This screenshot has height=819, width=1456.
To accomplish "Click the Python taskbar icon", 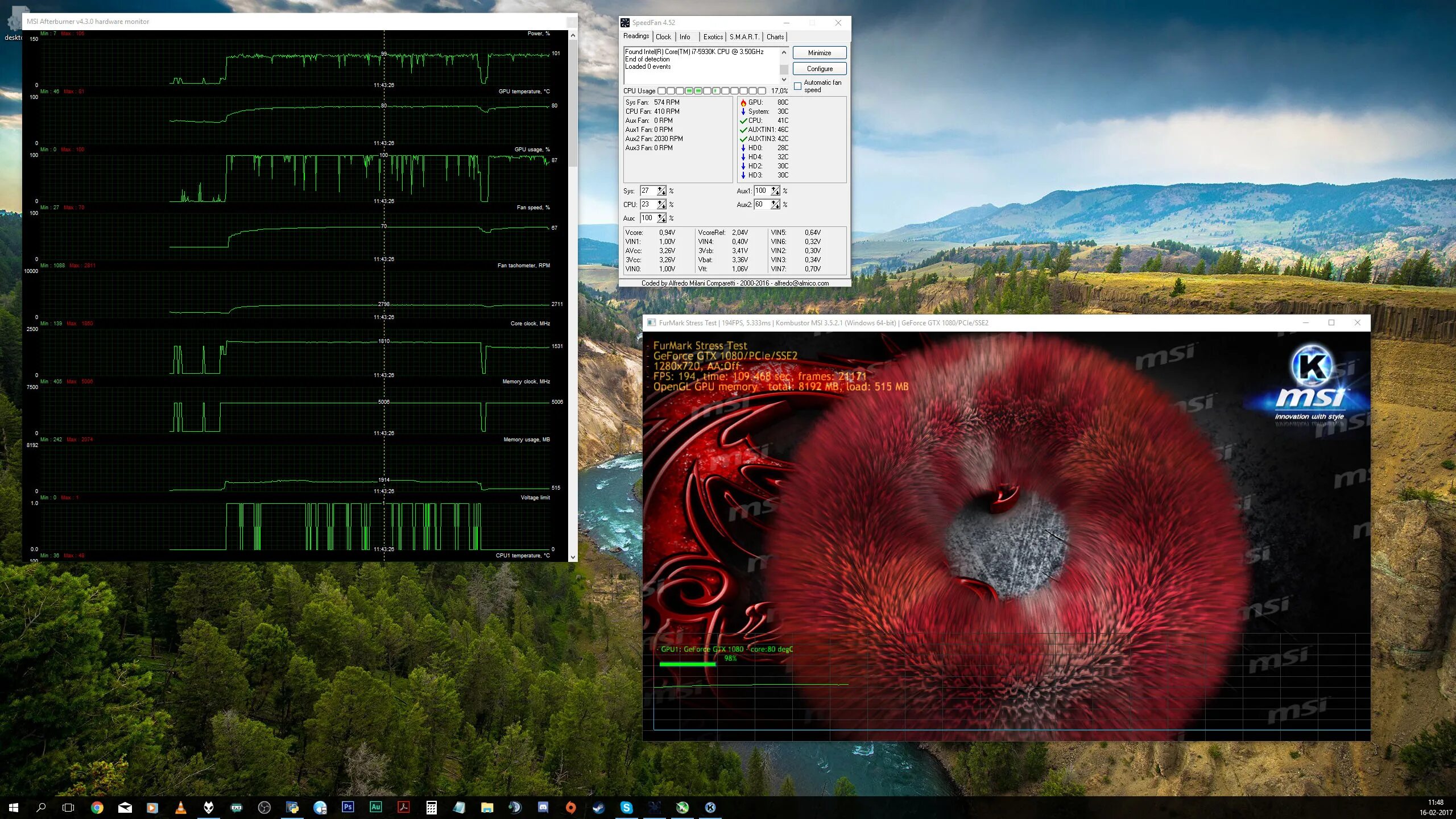I will pyautogui.click(x=292, y=807).
